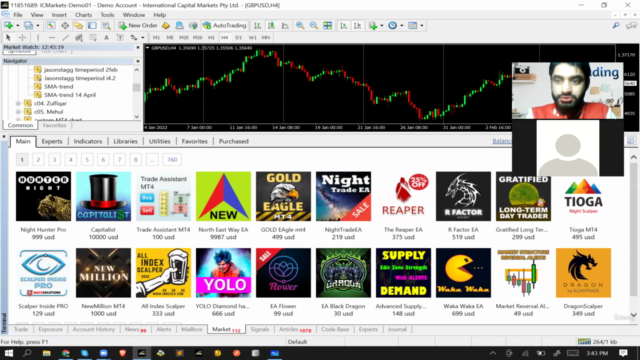Click the Data Window crosshair-target icon
640x360 pixels.
pyautogui.click(x=65, y=25)
